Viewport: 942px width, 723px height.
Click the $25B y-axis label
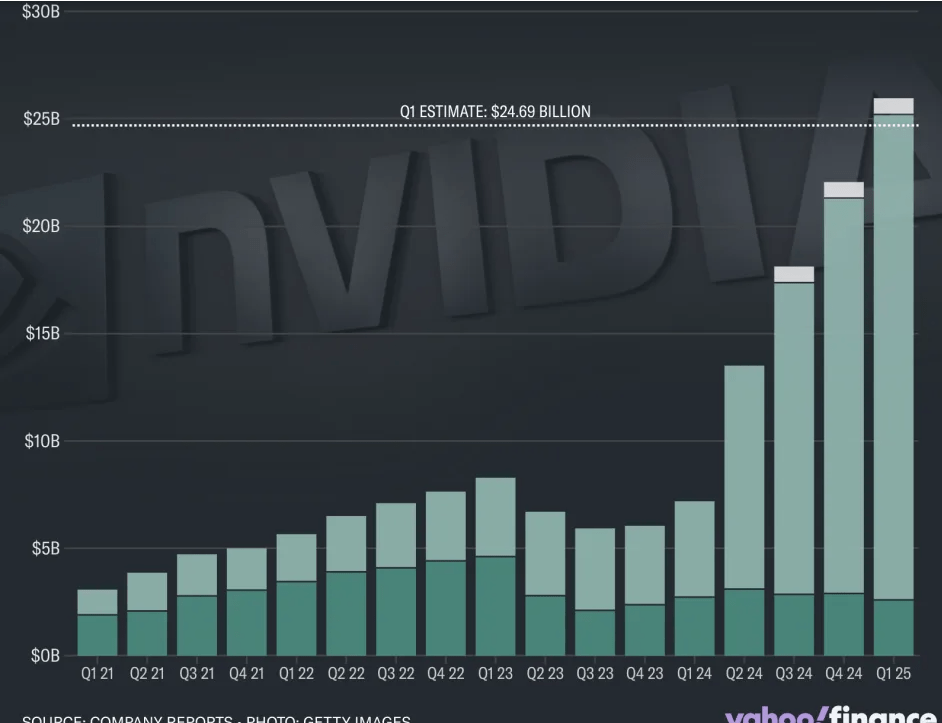pos(41,119)
